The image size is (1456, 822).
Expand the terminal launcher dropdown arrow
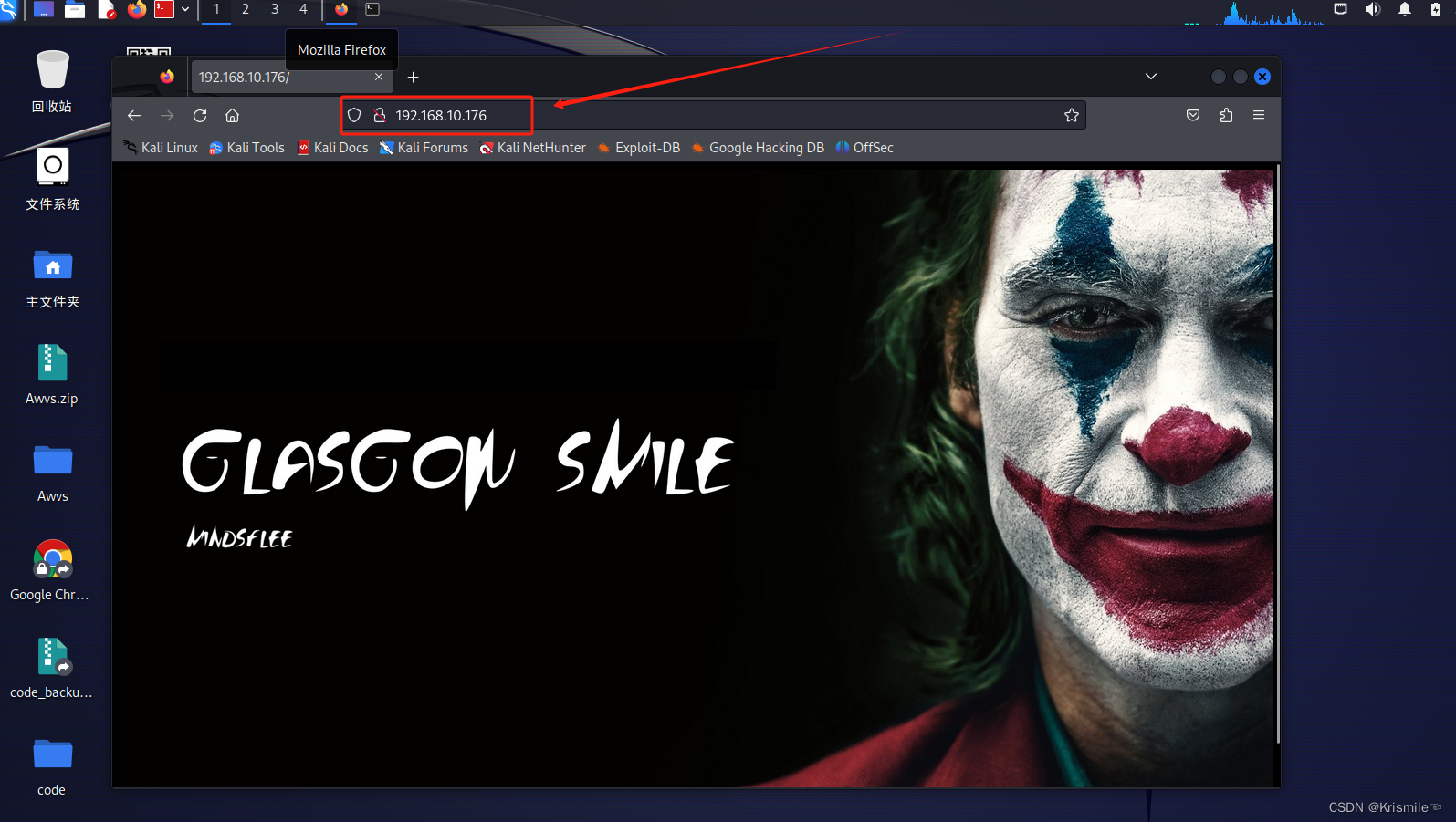pos(185,10)
